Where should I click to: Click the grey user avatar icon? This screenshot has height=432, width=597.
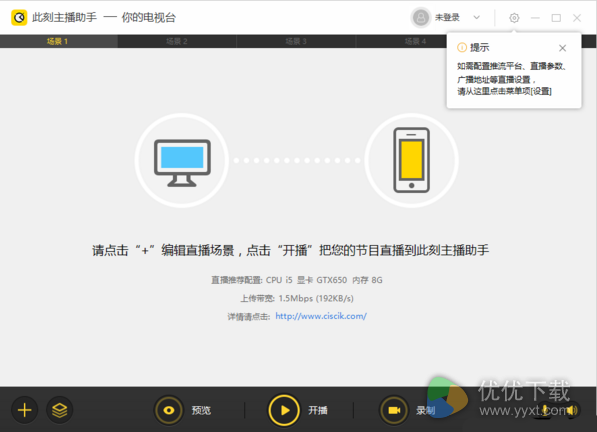(x=421, y=18)
